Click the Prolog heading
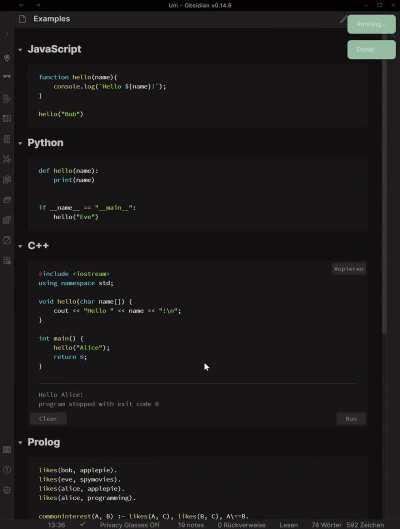Viewport: 400px width, 529px height. pyautogui.click(x=44, y=442)
